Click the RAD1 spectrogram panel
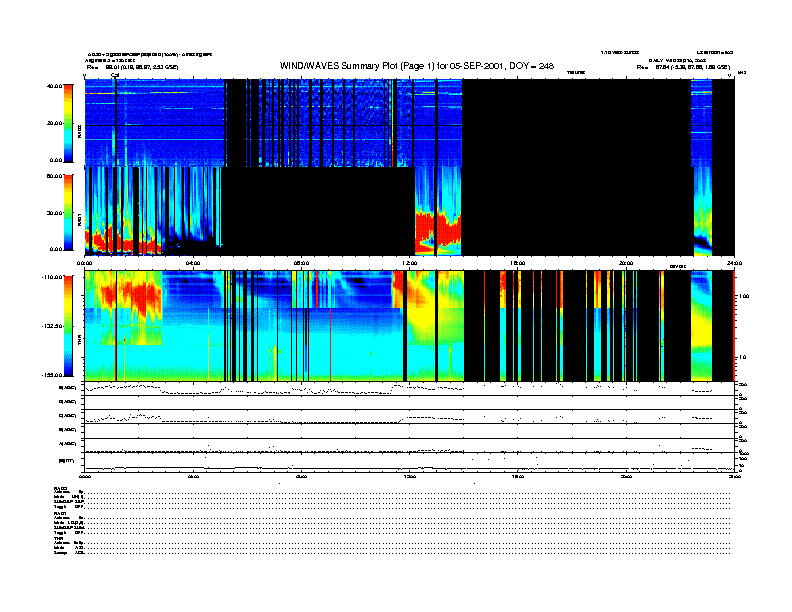 click(409, 212)
